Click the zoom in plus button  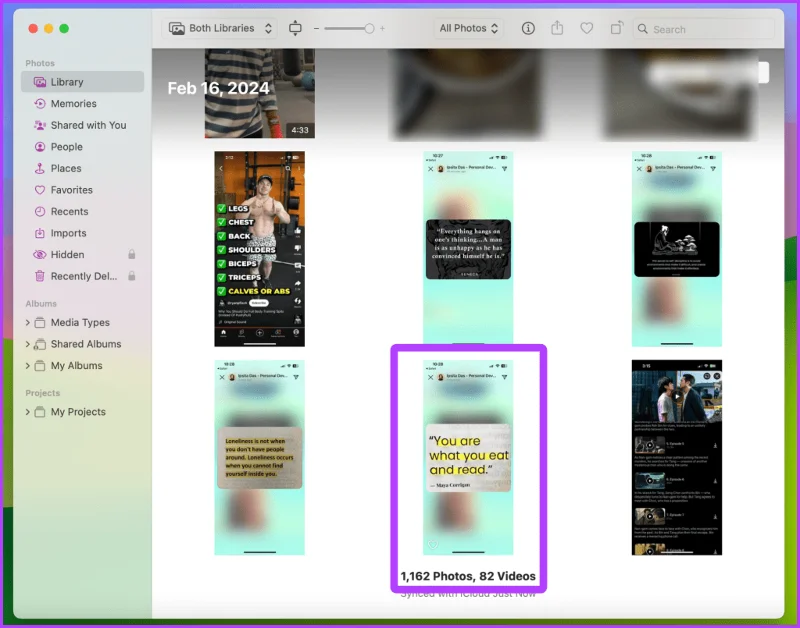[x=382, y=29]
